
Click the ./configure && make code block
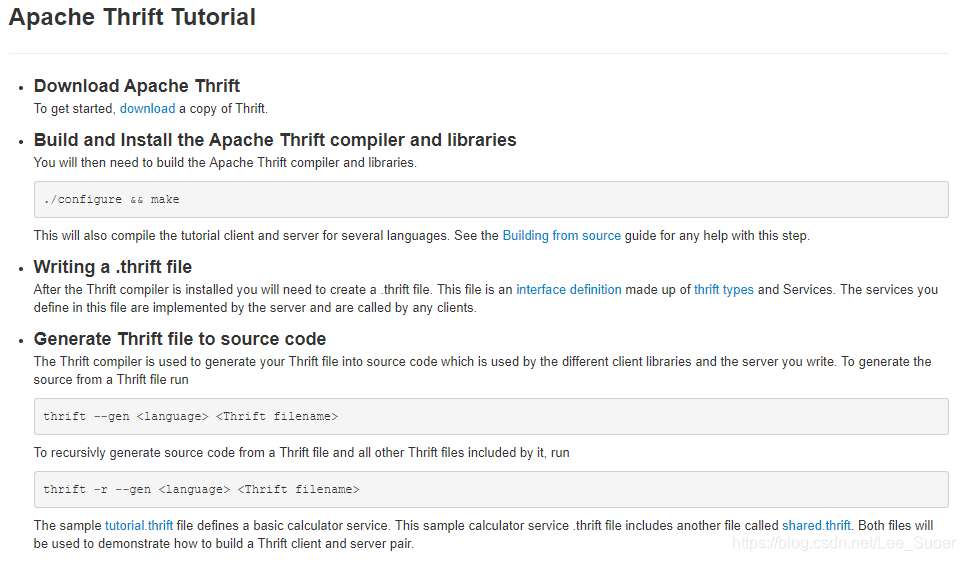point(491,200)
